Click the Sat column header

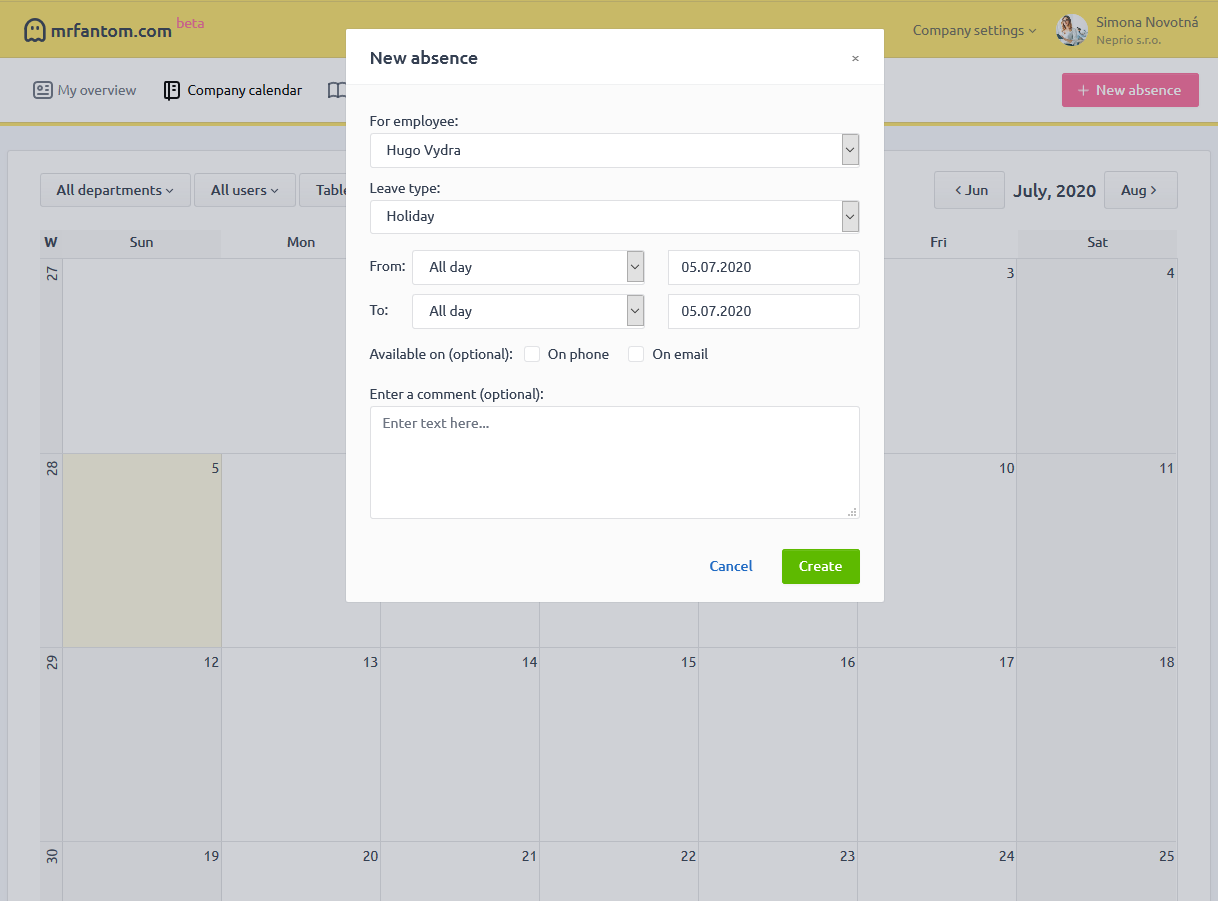[x=1097, y=242]
